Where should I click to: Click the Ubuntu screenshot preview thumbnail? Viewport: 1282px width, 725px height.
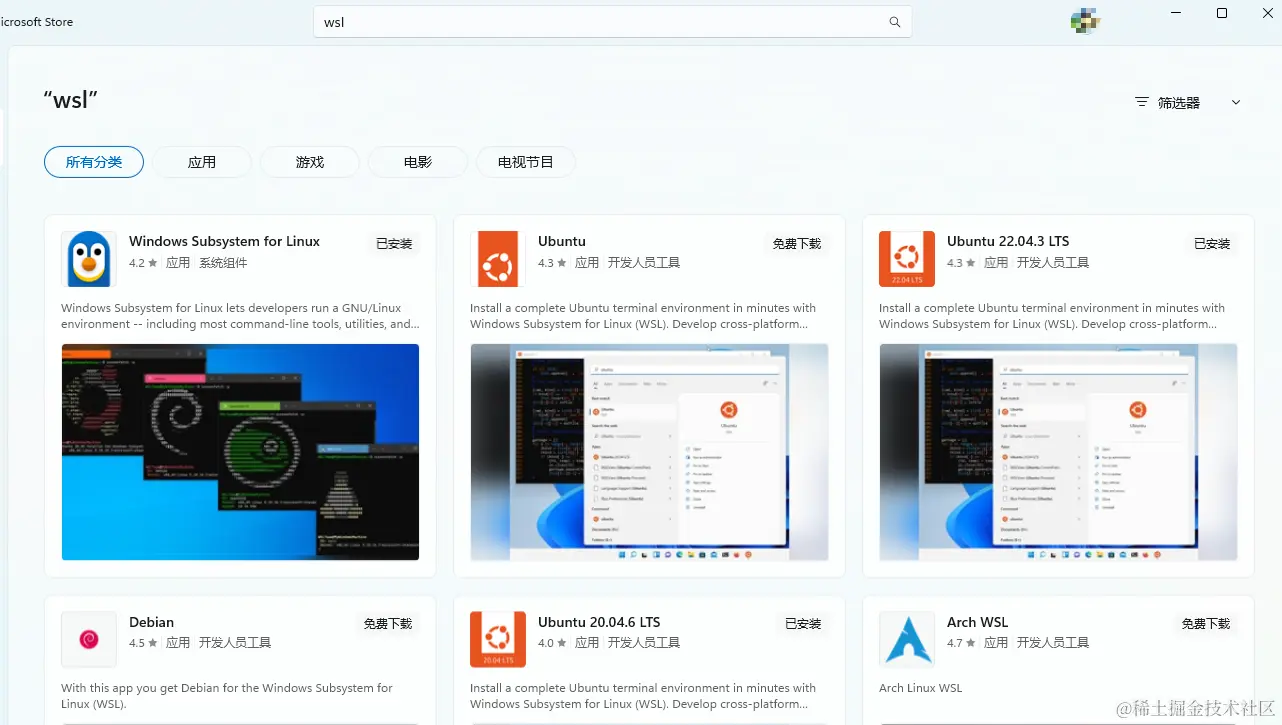tap(649, 452)
